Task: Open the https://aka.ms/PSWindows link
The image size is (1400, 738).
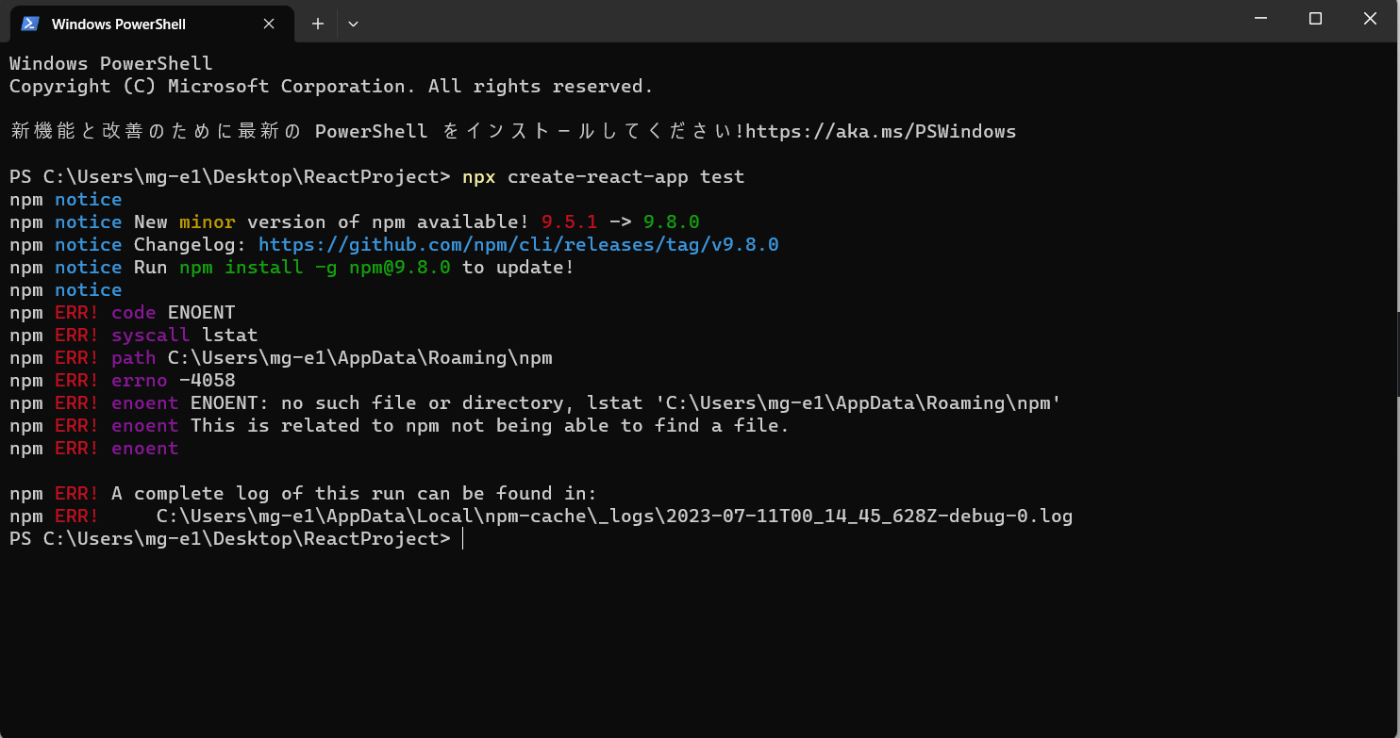Action: [x=881, y=131]
